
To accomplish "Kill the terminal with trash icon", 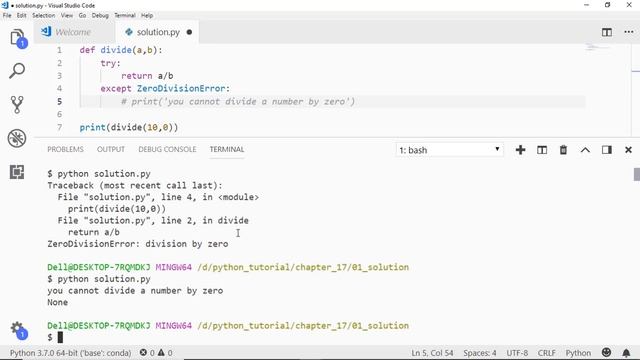I will click(x=563, y=150).
